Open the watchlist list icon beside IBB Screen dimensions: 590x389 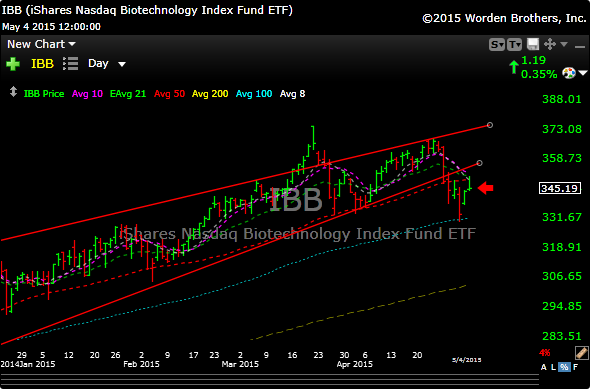tap(70, 64)
